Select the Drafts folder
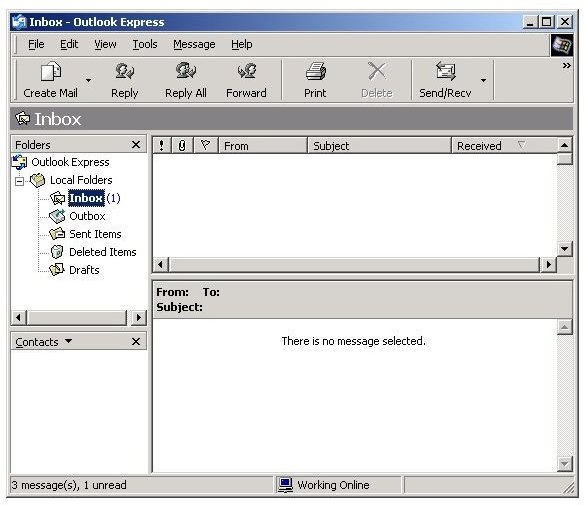 coord(84,270)
